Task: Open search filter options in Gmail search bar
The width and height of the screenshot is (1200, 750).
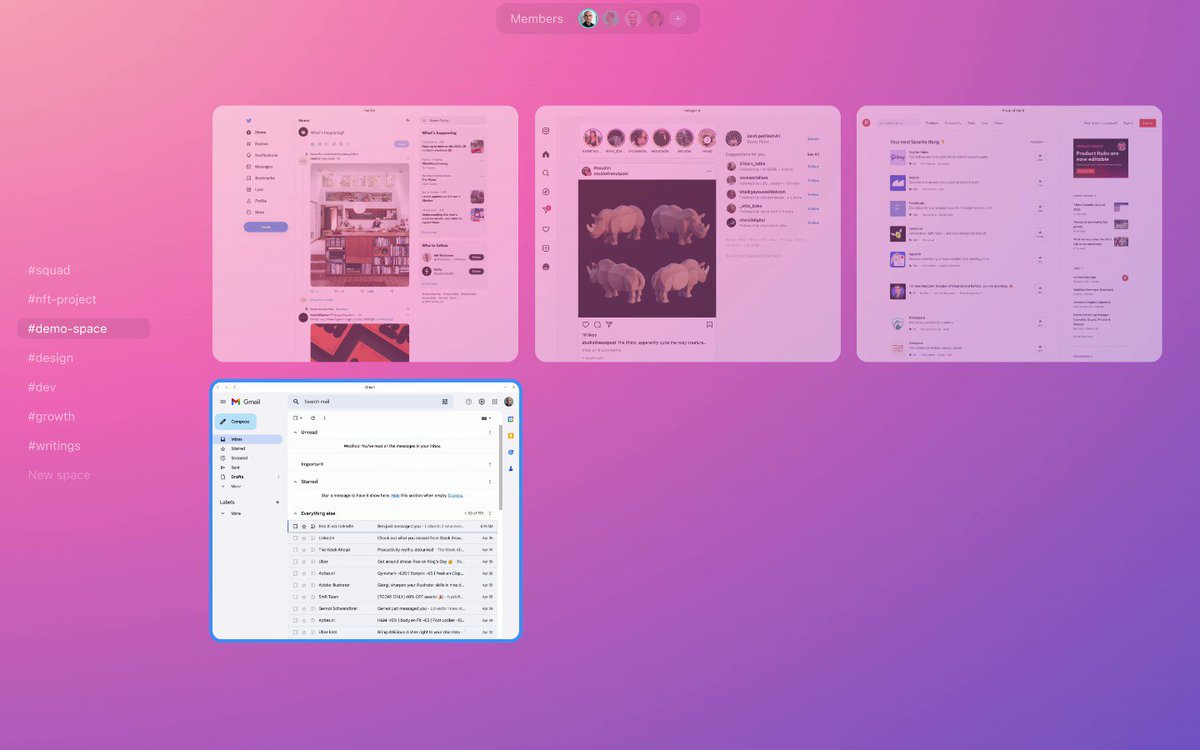Action: point(445,401)
